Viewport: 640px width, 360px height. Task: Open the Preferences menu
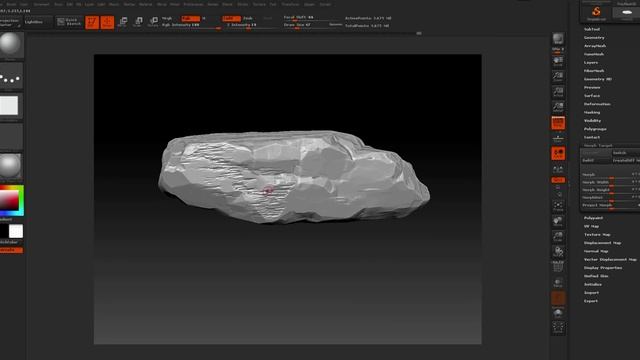click(193, 4)
